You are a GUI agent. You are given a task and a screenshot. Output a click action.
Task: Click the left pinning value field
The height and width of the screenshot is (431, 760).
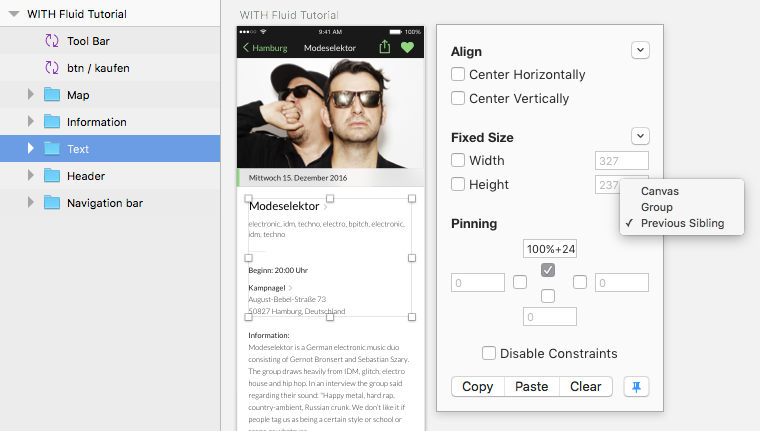[477, 282]
